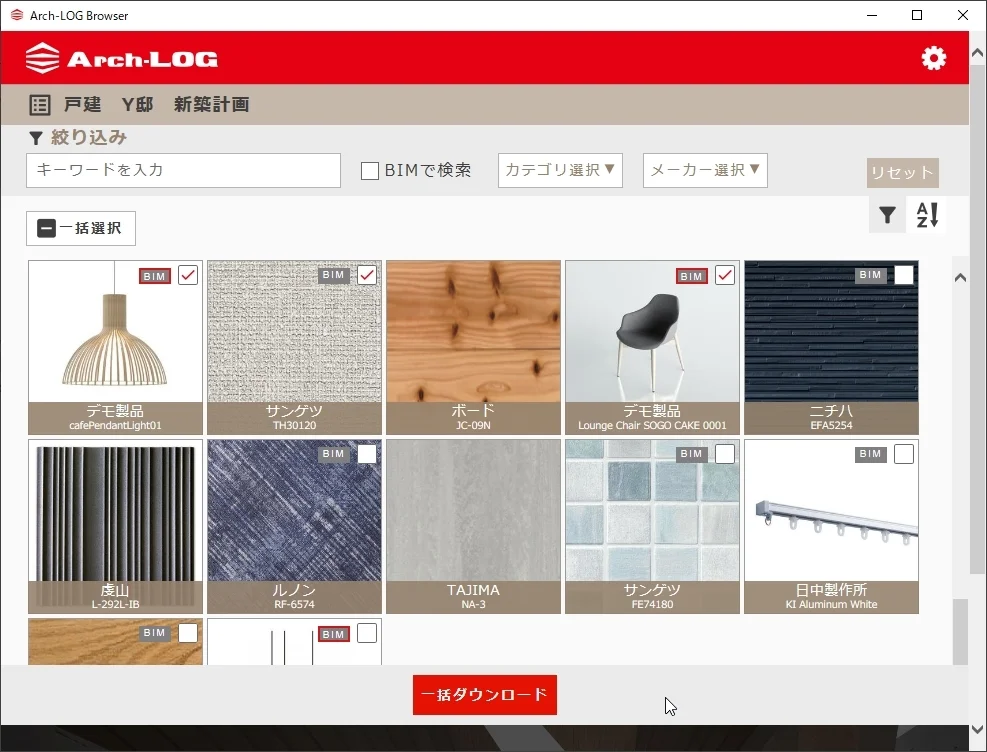The image size is (987, 752).
Task: Enable the BIMで検索 checkbox
Action: pos(369,171)
